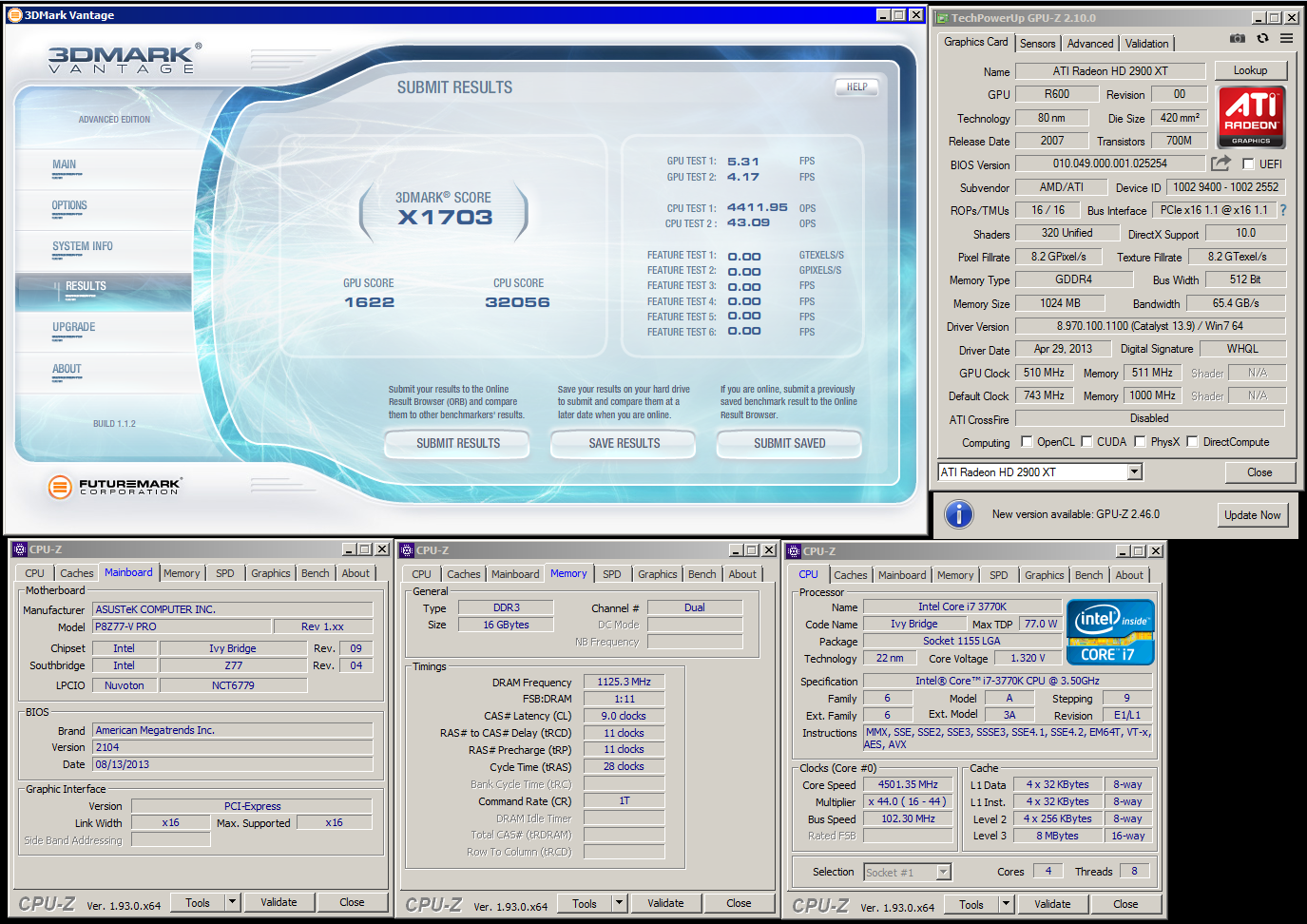Image resolution: width=1307 pixels, height=924 pixels.
Task: Click the blue info icon in update notice
Action: tap(959, 514)
